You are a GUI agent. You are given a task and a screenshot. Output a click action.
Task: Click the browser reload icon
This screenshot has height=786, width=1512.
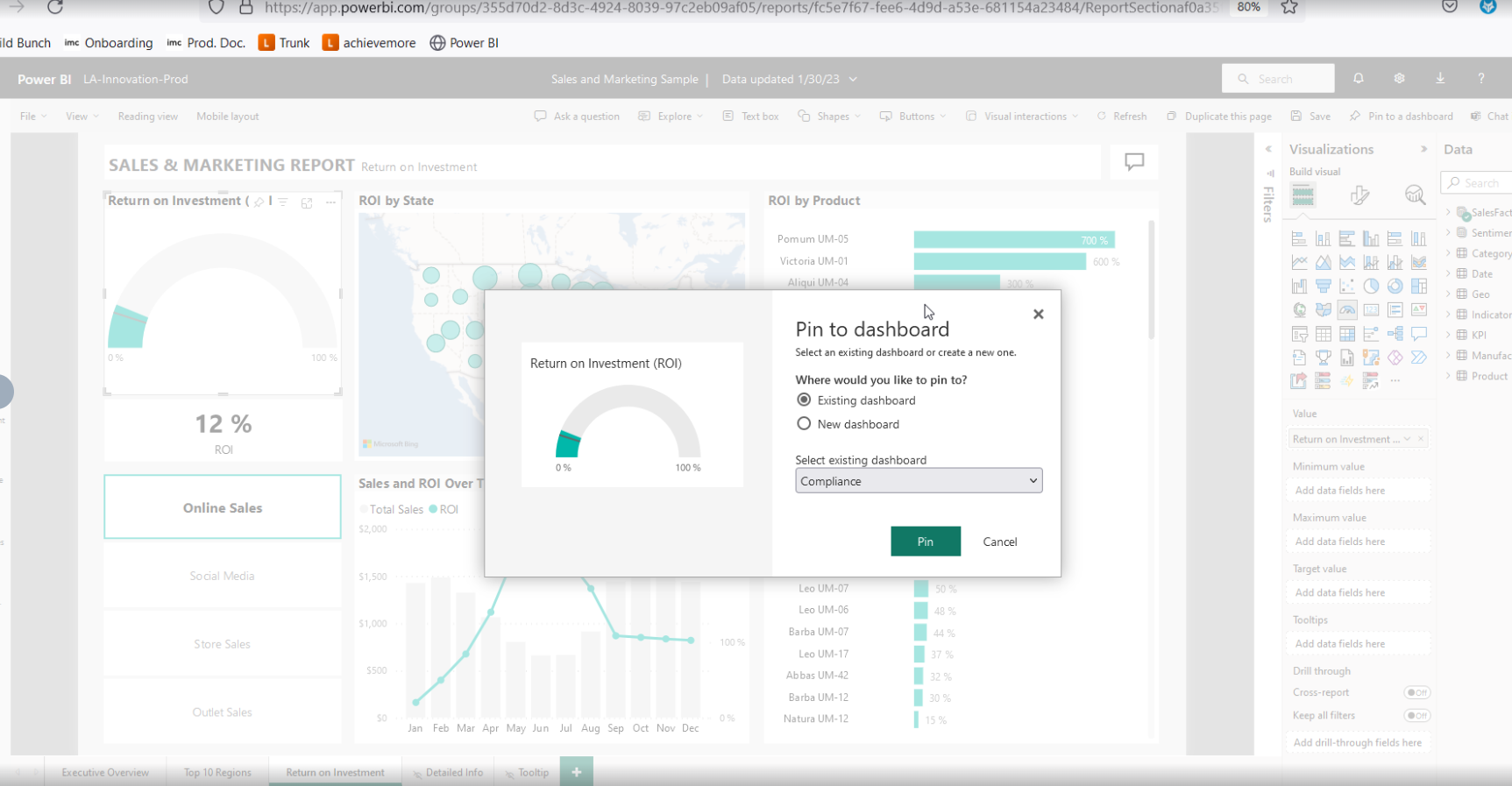point(55,8)
